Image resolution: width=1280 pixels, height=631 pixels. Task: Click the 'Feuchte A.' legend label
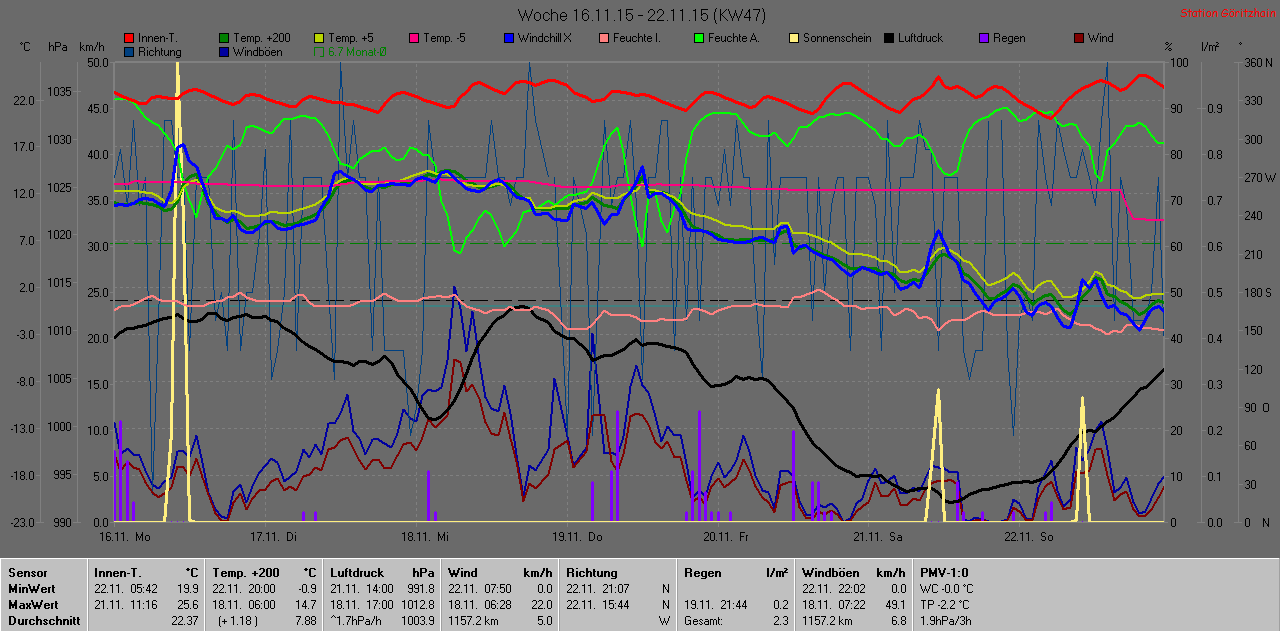[734, 38]
